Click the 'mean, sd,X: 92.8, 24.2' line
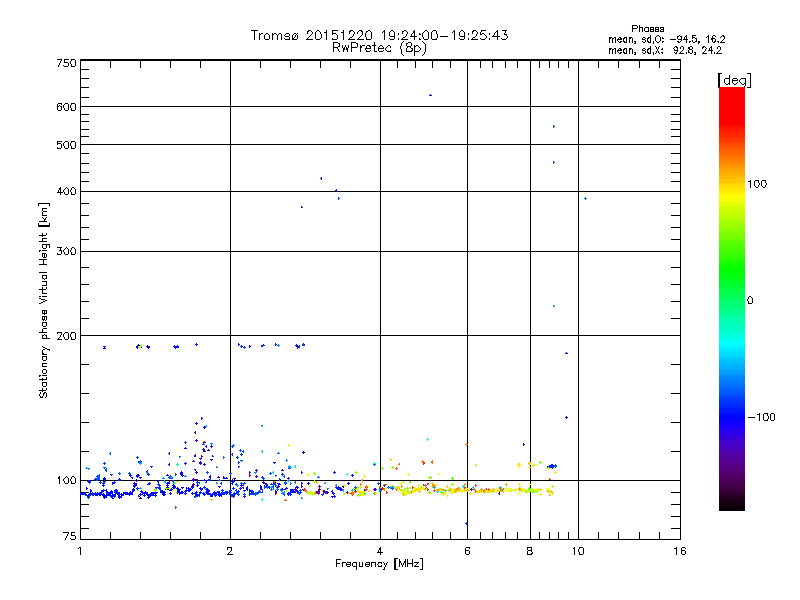 click(665, 50)
